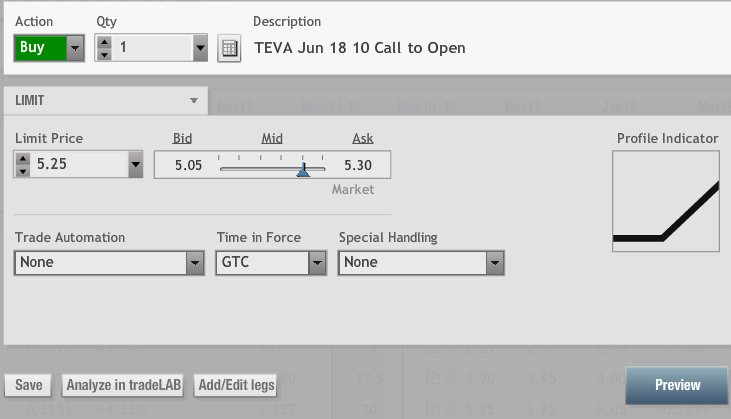Click the Market label under the slider

[x=353, y=189]
